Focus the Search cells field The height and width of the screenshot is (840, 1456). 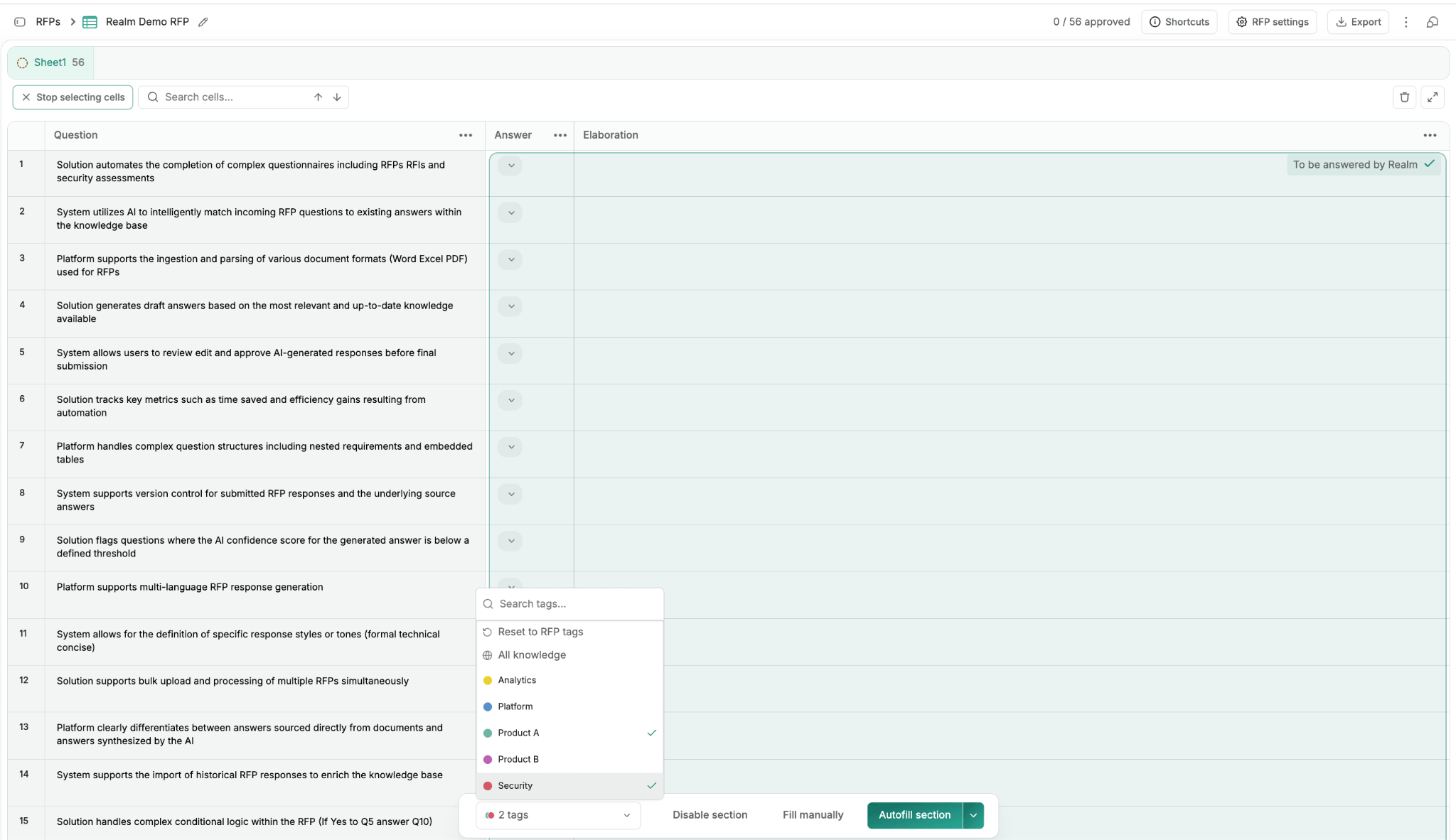(243, 97)
